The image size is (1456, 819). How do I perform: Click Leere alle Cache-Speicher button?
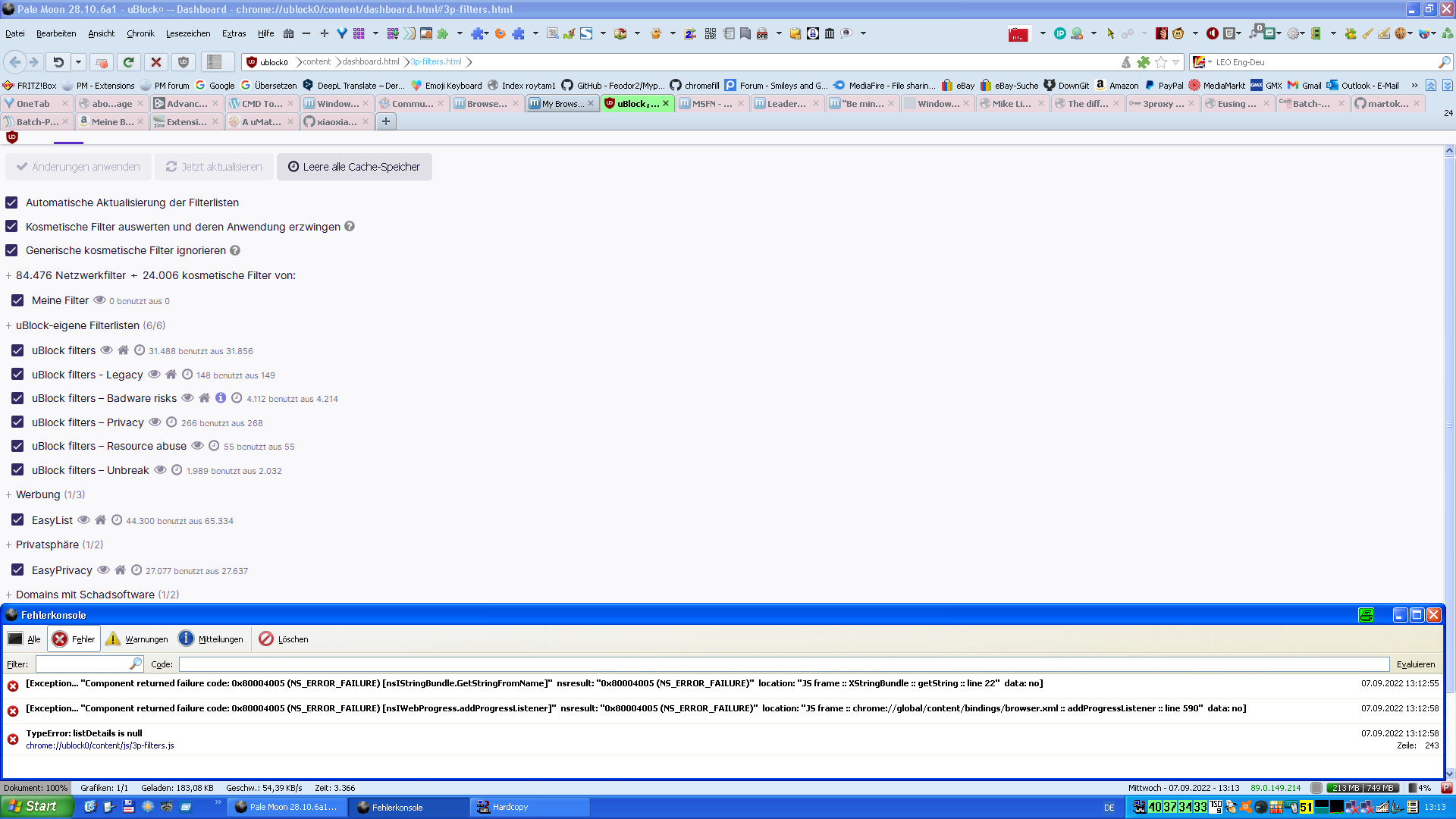click(354, 167)
